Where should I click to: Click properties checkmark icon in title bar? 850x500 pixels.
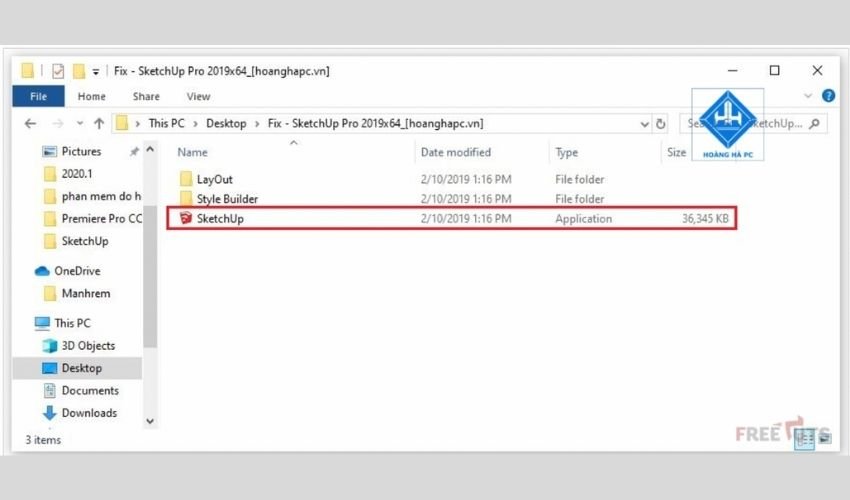57,71
